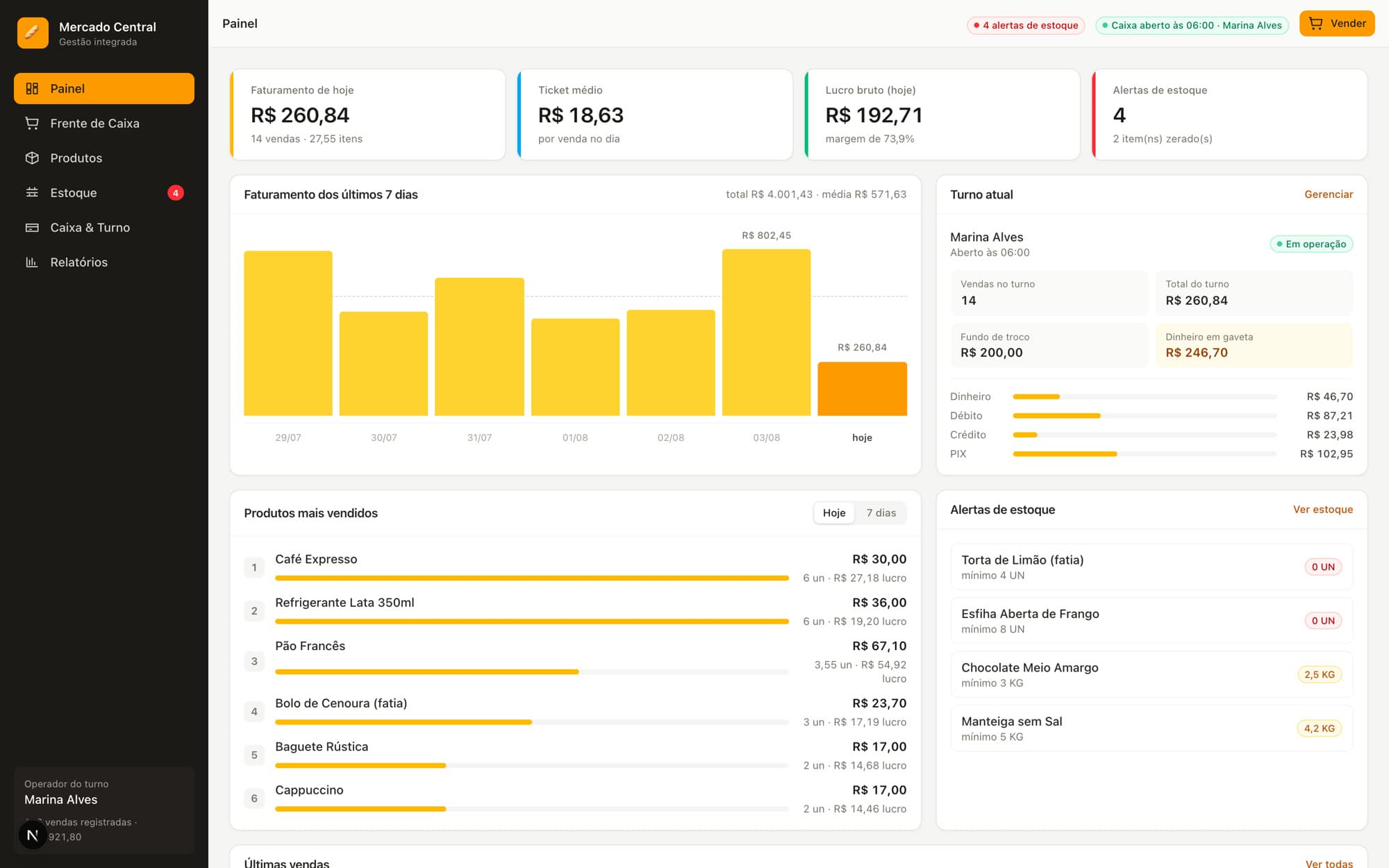Open the Torta de Limão (fatia) alert
The height and width of the screenshot is (868, 1389).
tap(1151, 567)
